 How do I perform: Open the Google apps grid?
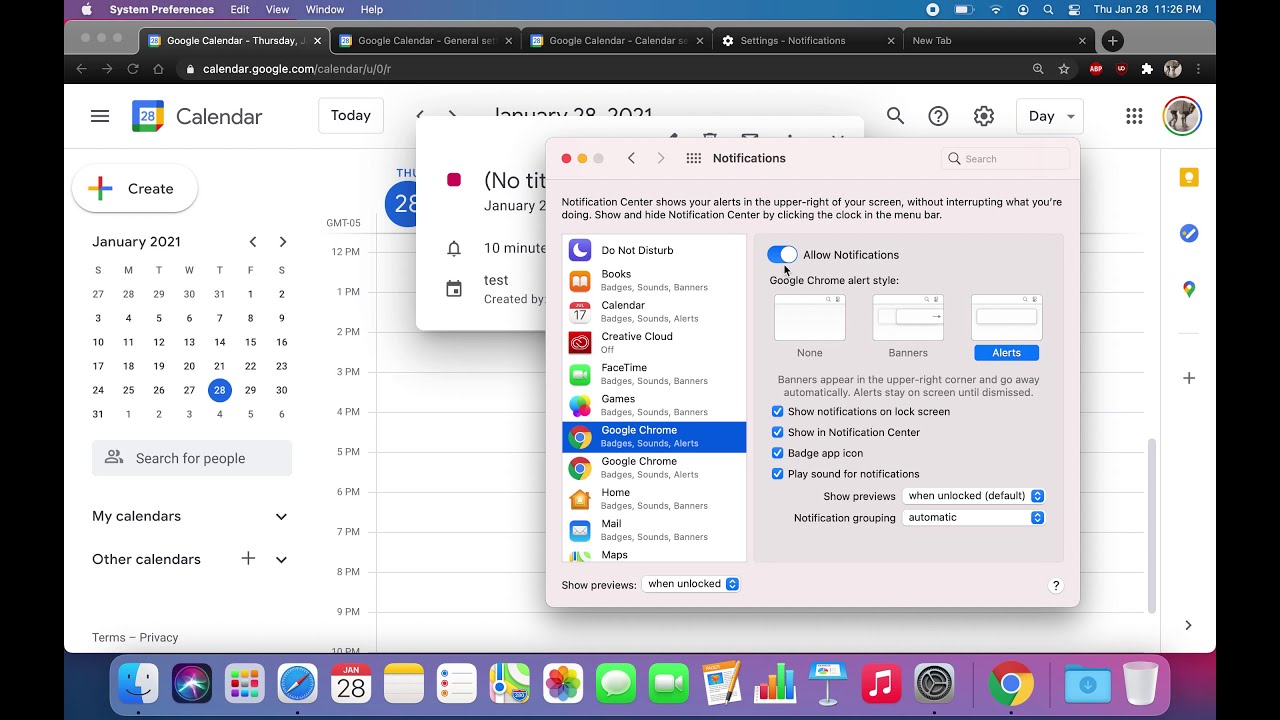click(x=1134, y=117)
